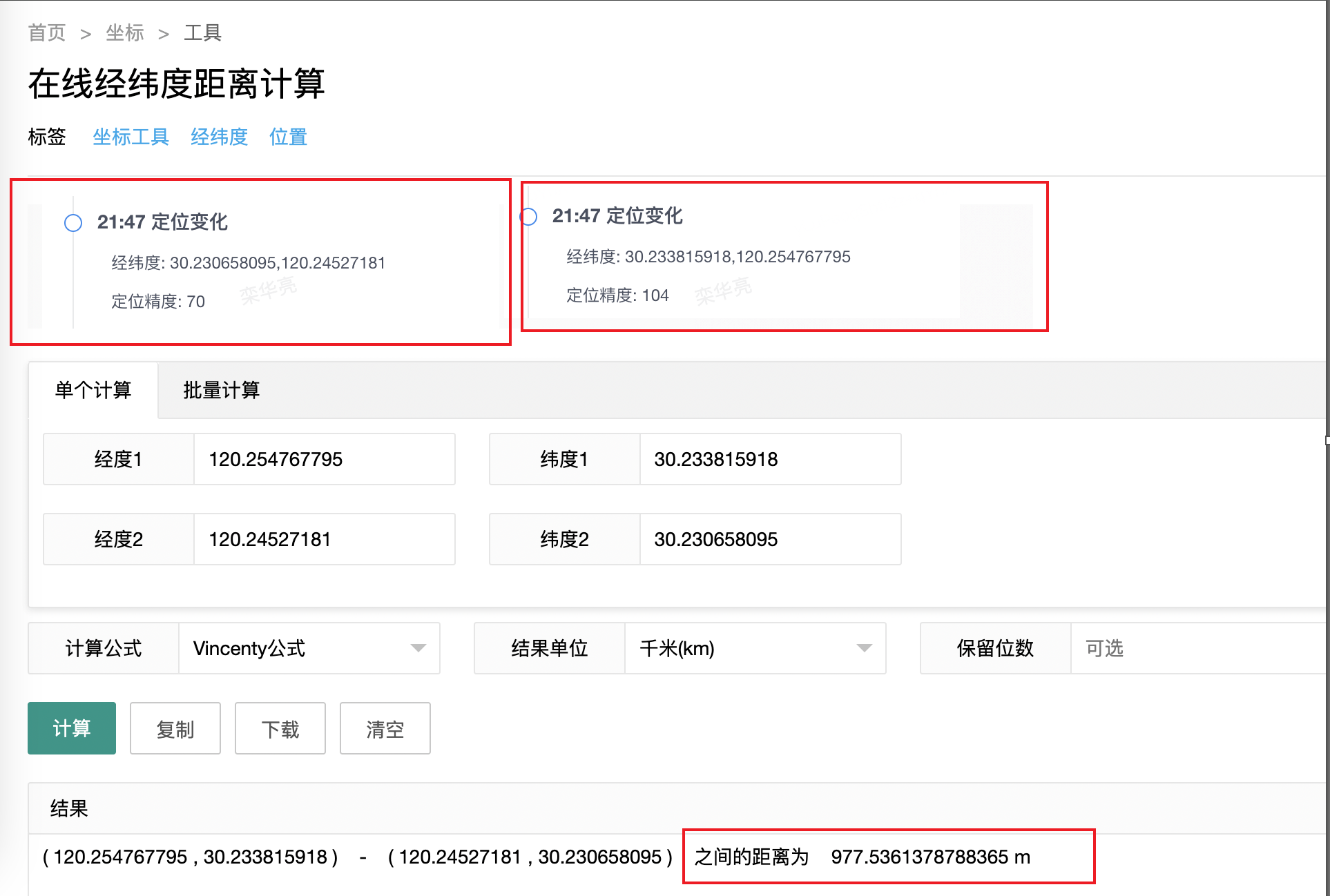
Task: Expand the 千米(km) unit dropdown arrow
Action: point(864,648)
